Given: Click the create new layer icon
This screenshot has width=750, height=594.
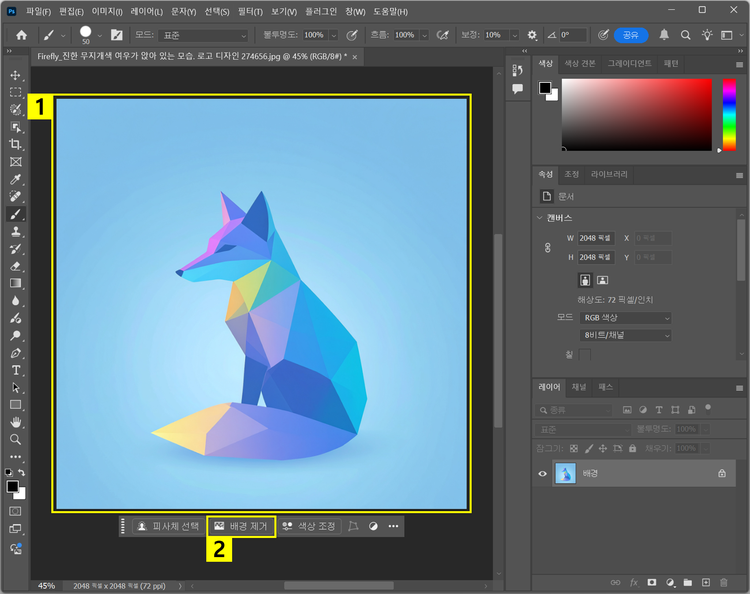Looking at the screenshot, I should tap(705, 581).
